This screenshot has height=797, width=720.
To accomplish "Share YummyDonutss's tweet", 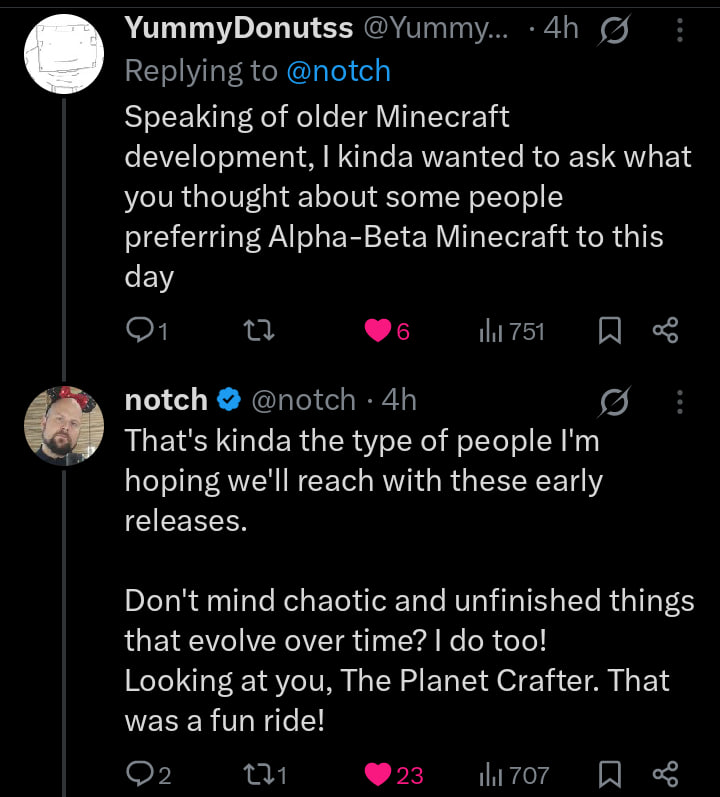I will (x=665, y=331).
